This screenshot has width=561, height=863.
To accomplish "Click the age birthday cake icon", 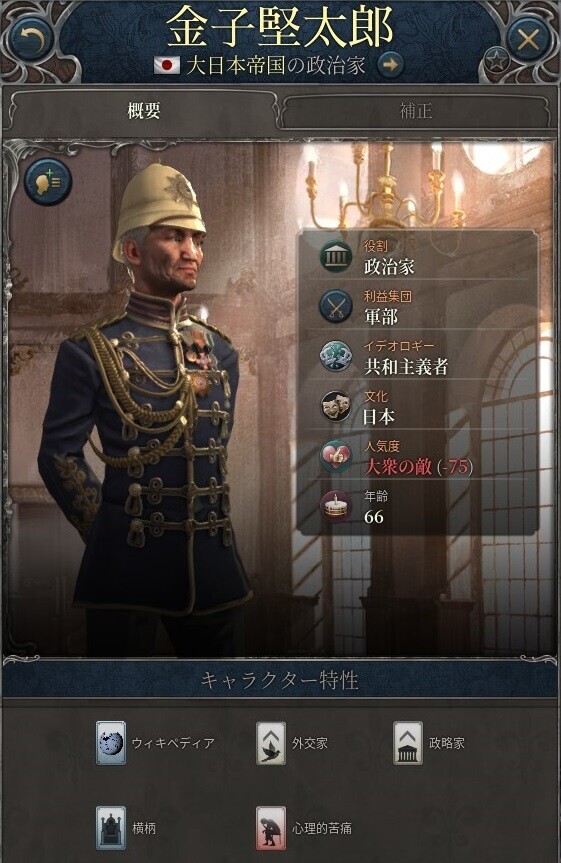I will click(336, 506).
